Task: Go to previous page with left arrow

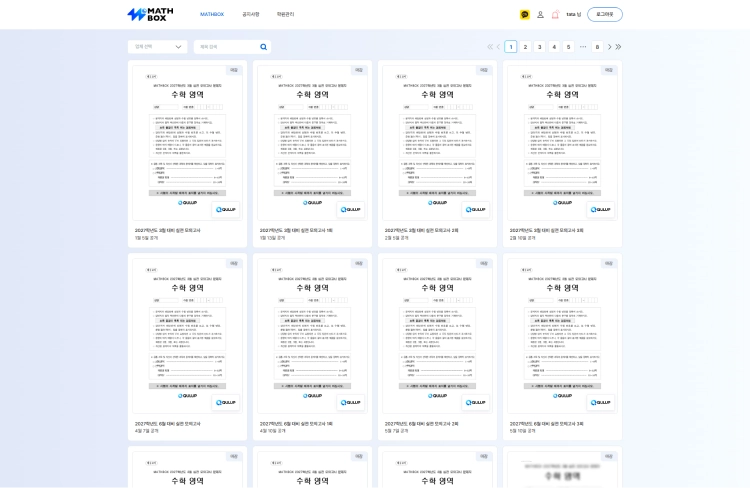Action: [x=498, y=47]
